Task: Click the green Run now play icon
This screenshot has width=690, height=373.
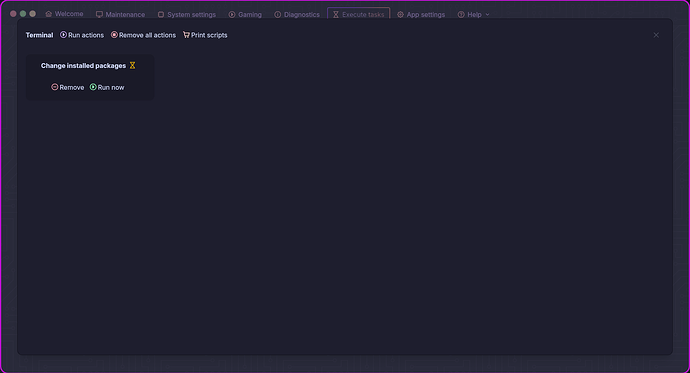Action: pos(93,87)
